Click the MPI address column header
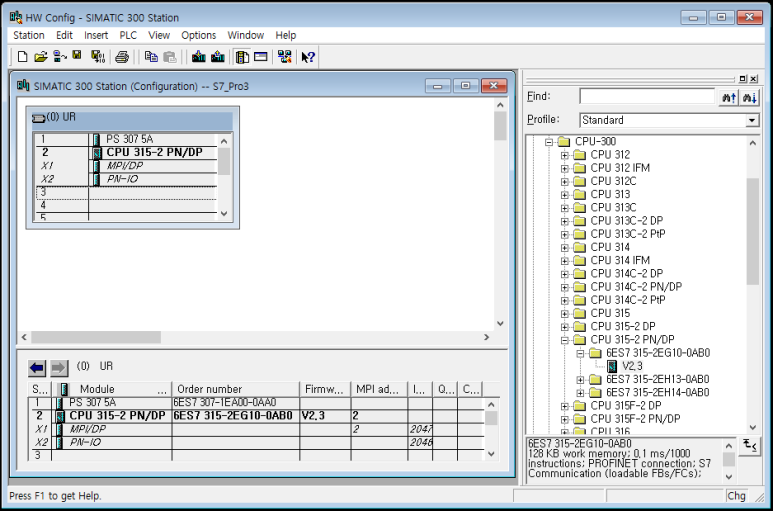Viewport: 773px width, 511px height. click(379, 389)
